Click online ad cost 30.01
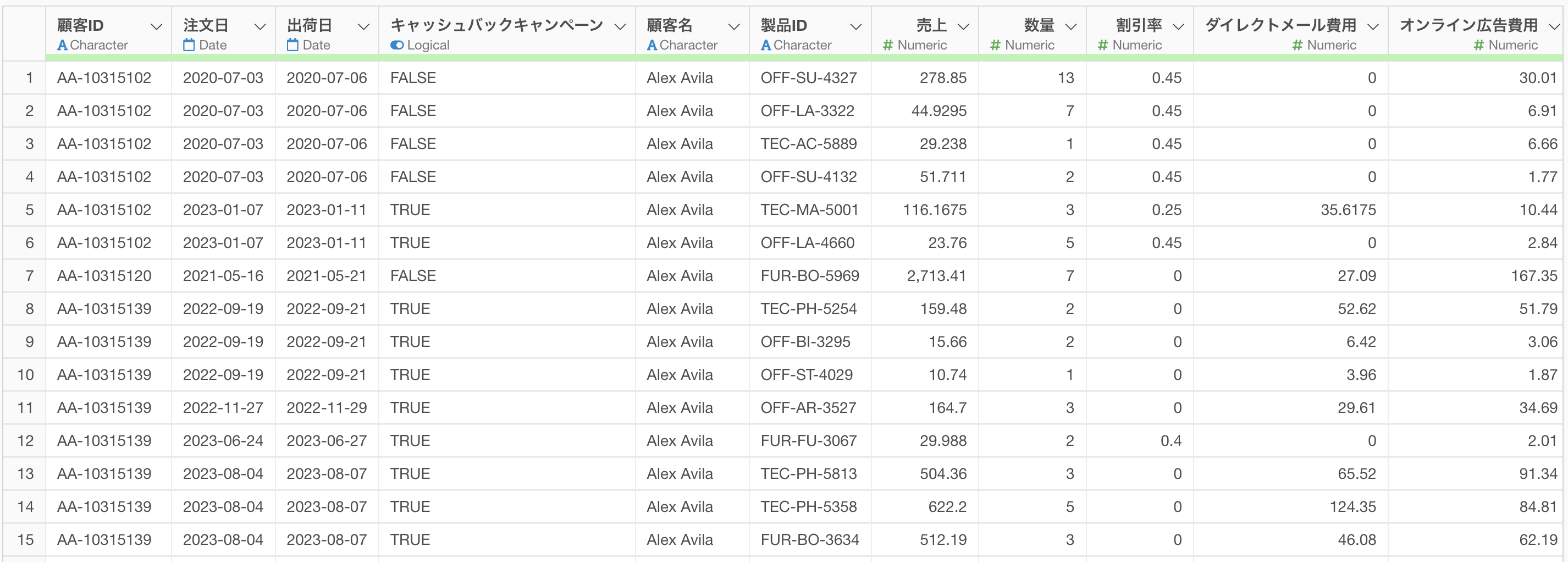 click(x=1538, y=78)
